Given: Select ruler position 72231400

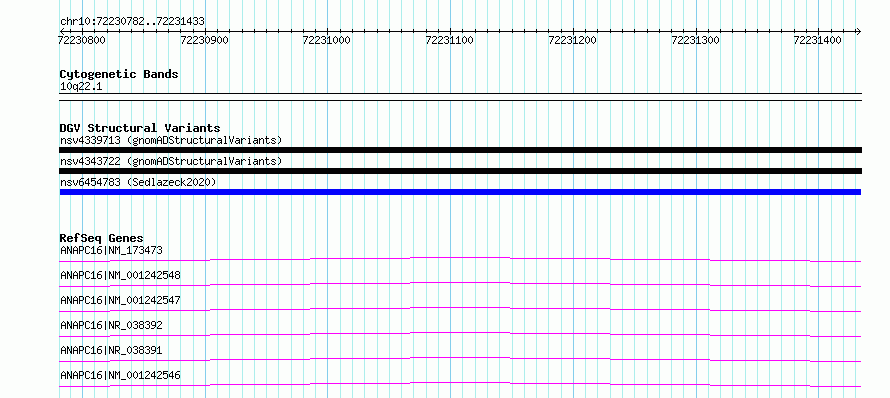Looking at the screenshot, I should [x=818, y=40].
